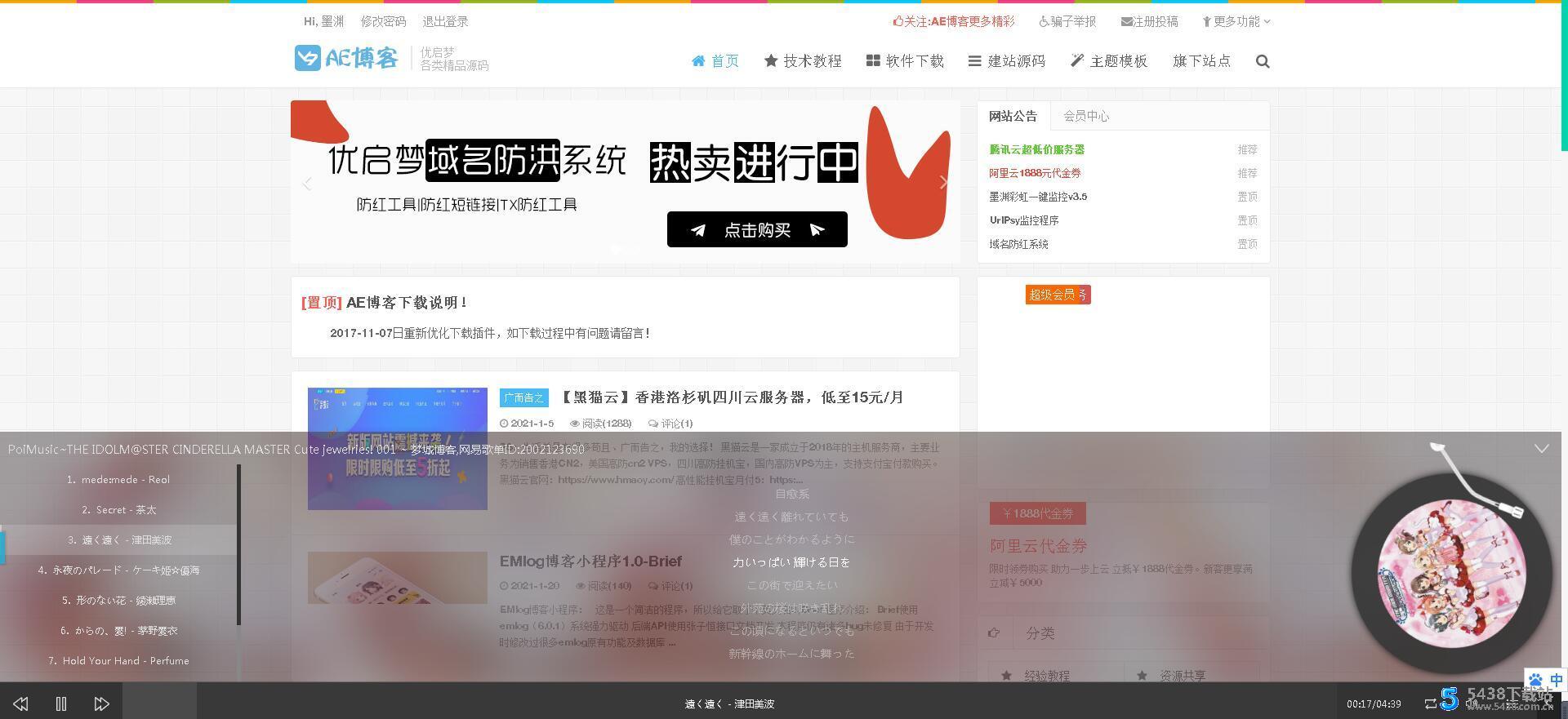
Task: Open 阿里云1888元代金券 announcement
Action: 1035,173
